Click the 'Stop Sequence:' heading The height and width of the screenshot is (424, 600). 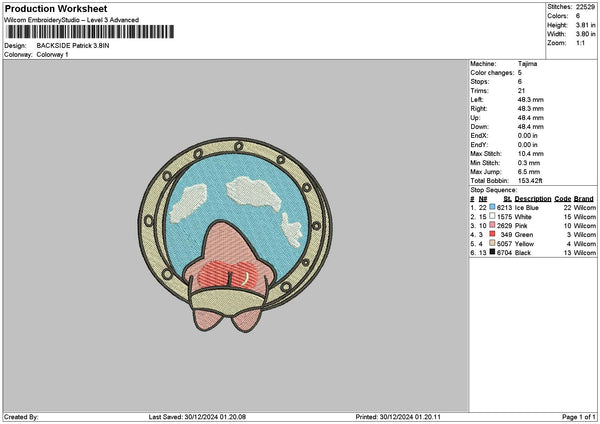coord(494,190)
